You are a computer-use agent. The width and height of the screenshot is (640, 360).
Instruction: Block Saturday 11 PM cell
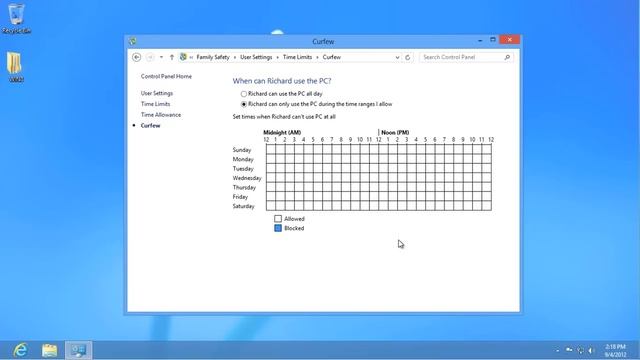pyautogui.click(x=487, y=206)
